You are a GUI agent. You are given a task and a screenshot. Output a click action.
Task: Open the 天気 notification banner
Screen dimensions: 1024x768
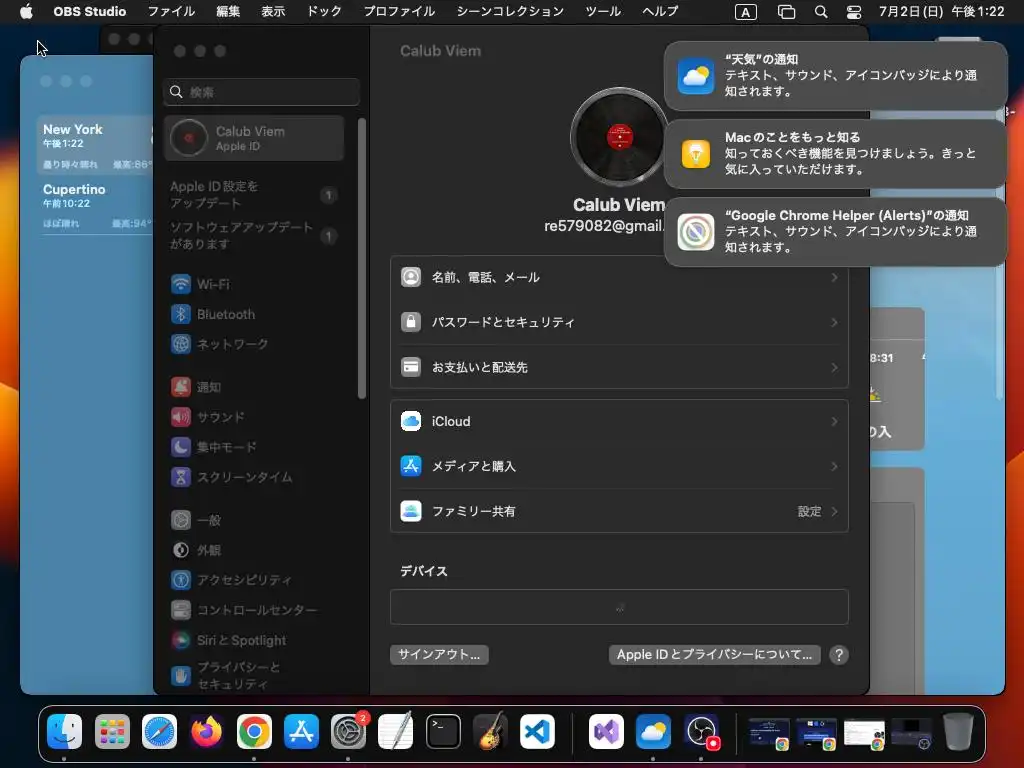[835, 76]
